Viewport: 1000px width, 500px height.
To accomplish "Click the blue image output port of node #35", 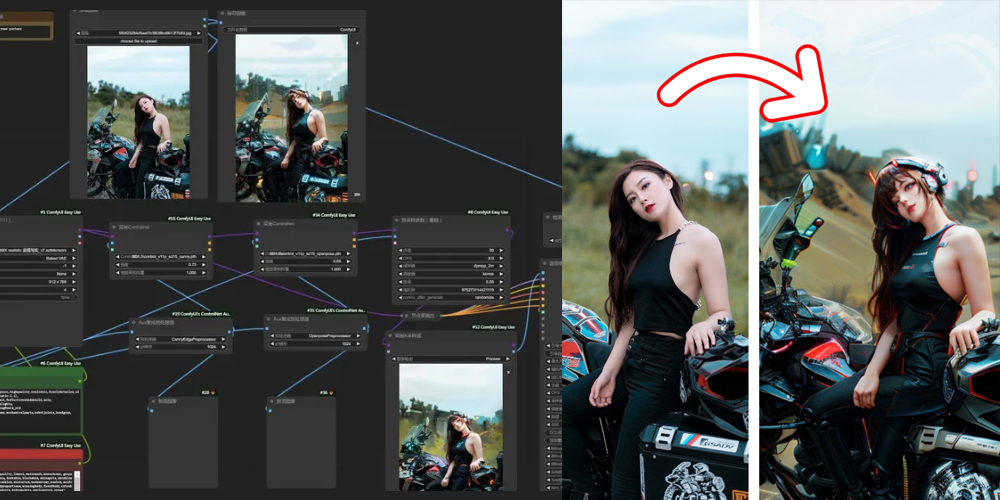I will (x=365, y=327).
